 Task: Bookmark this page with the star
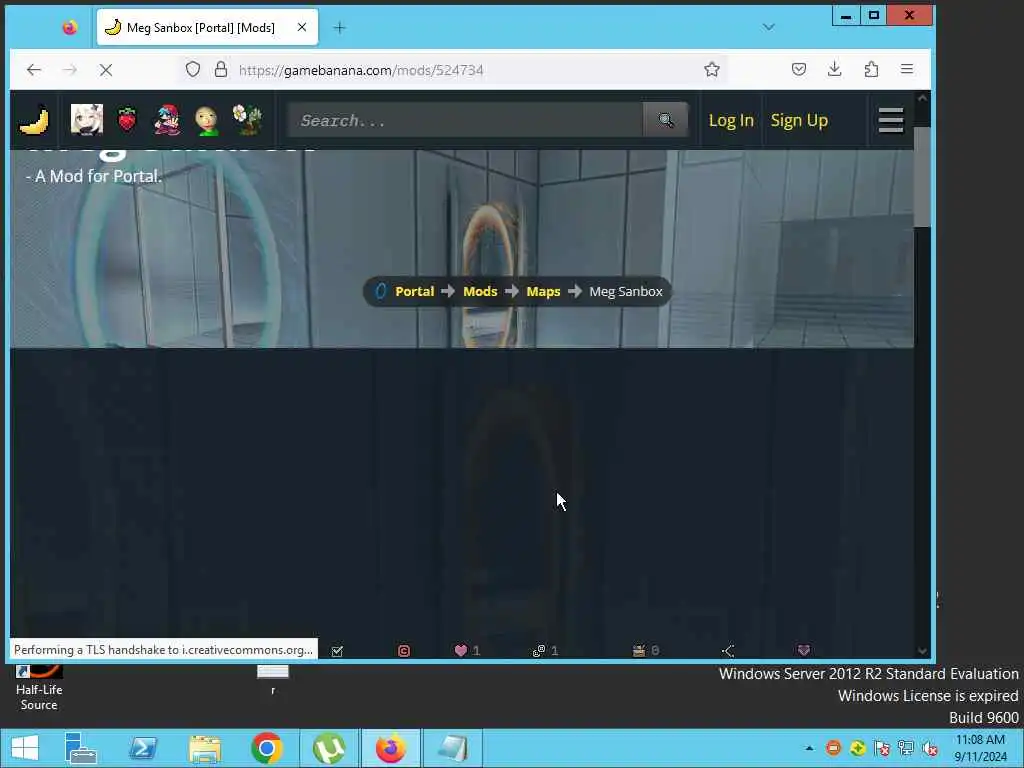712,69
